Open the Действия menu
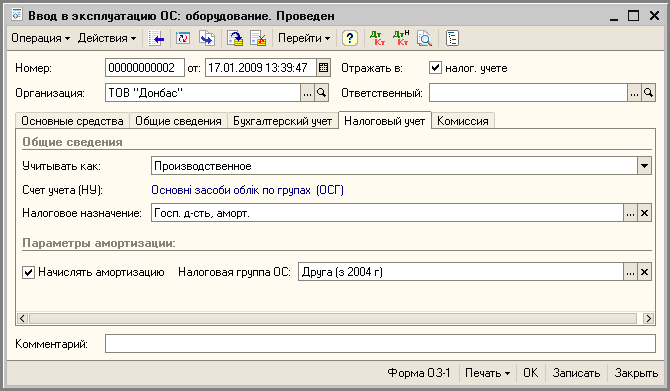670x391 pixels. pos(107,38)
